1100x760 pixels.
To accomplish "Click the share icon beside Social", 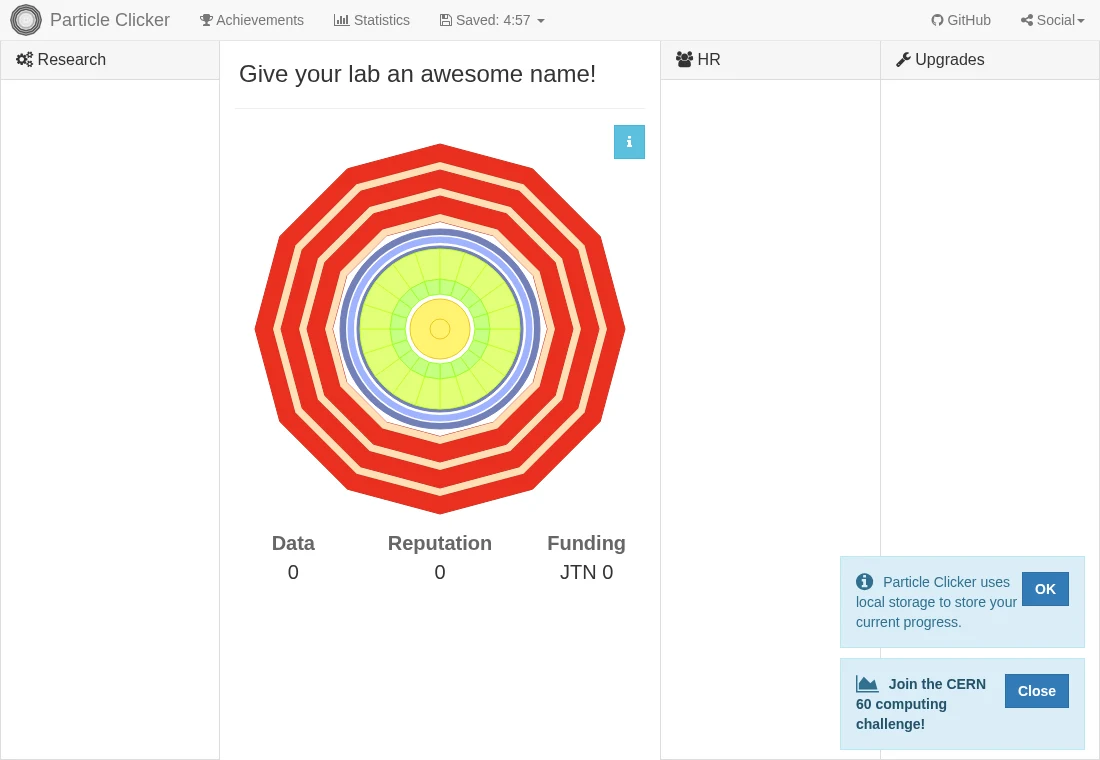I will [x=1027, y=20].
